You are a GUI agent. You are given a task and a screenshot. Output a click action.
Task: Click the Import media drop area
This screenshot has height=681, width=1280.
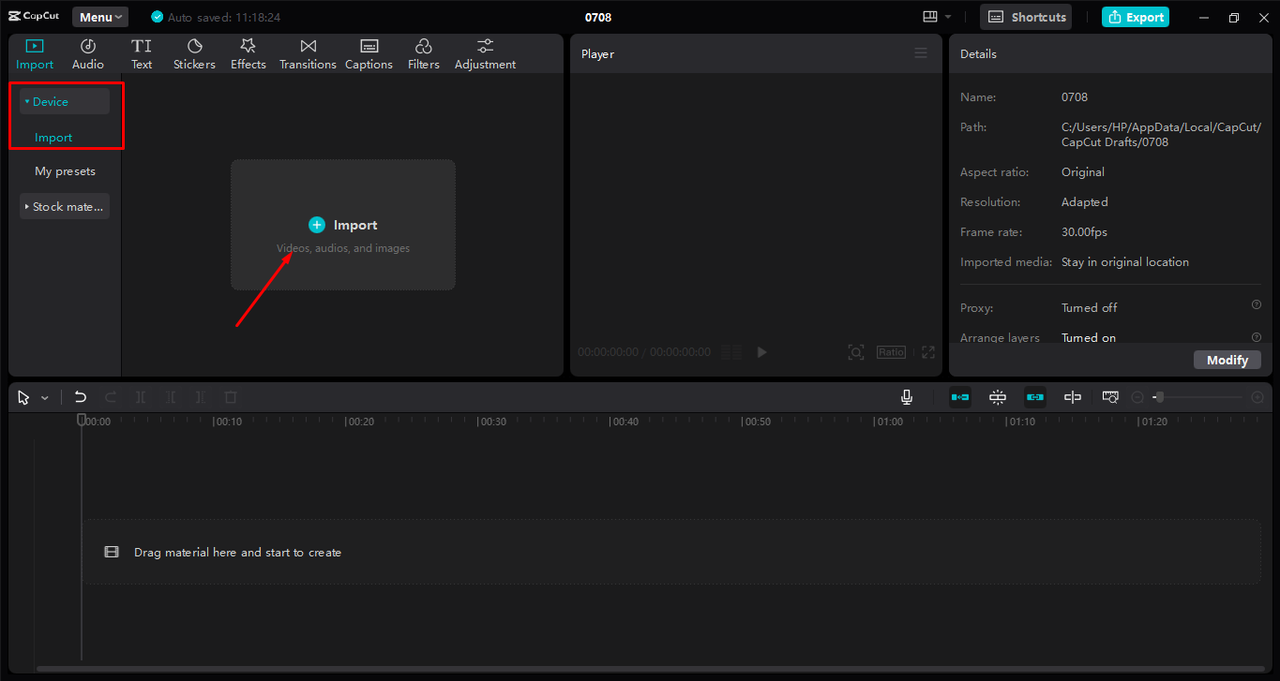[x=343, y=225]
